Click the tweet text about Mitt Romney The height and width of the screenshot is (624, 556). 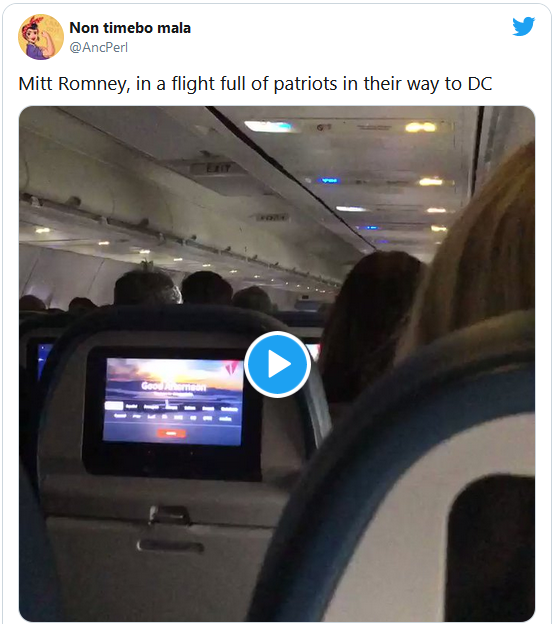255,84
